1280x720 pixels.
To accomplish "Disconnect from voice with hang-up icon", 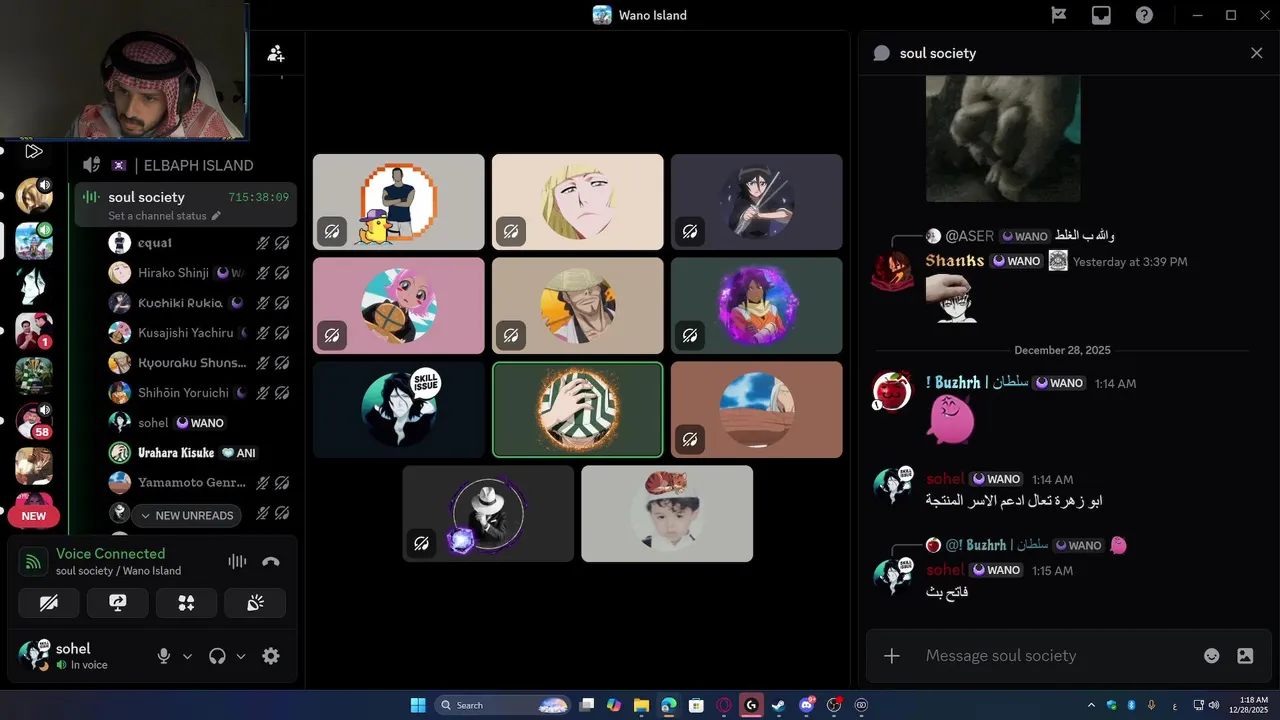I will 270,562.
